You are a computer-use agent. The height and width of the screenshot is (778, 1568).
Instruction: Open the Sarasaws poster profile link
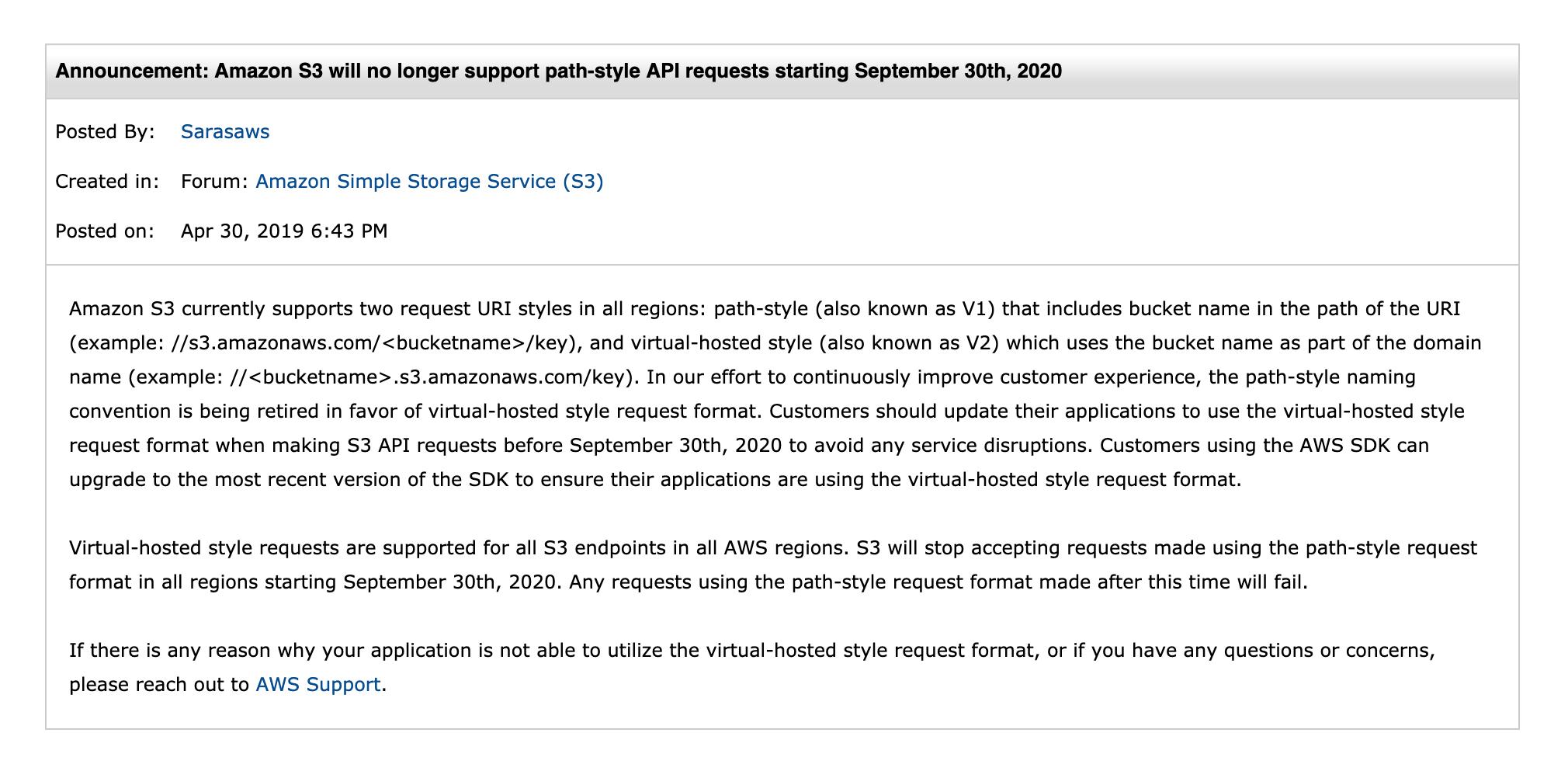click(x=225, y=132)
